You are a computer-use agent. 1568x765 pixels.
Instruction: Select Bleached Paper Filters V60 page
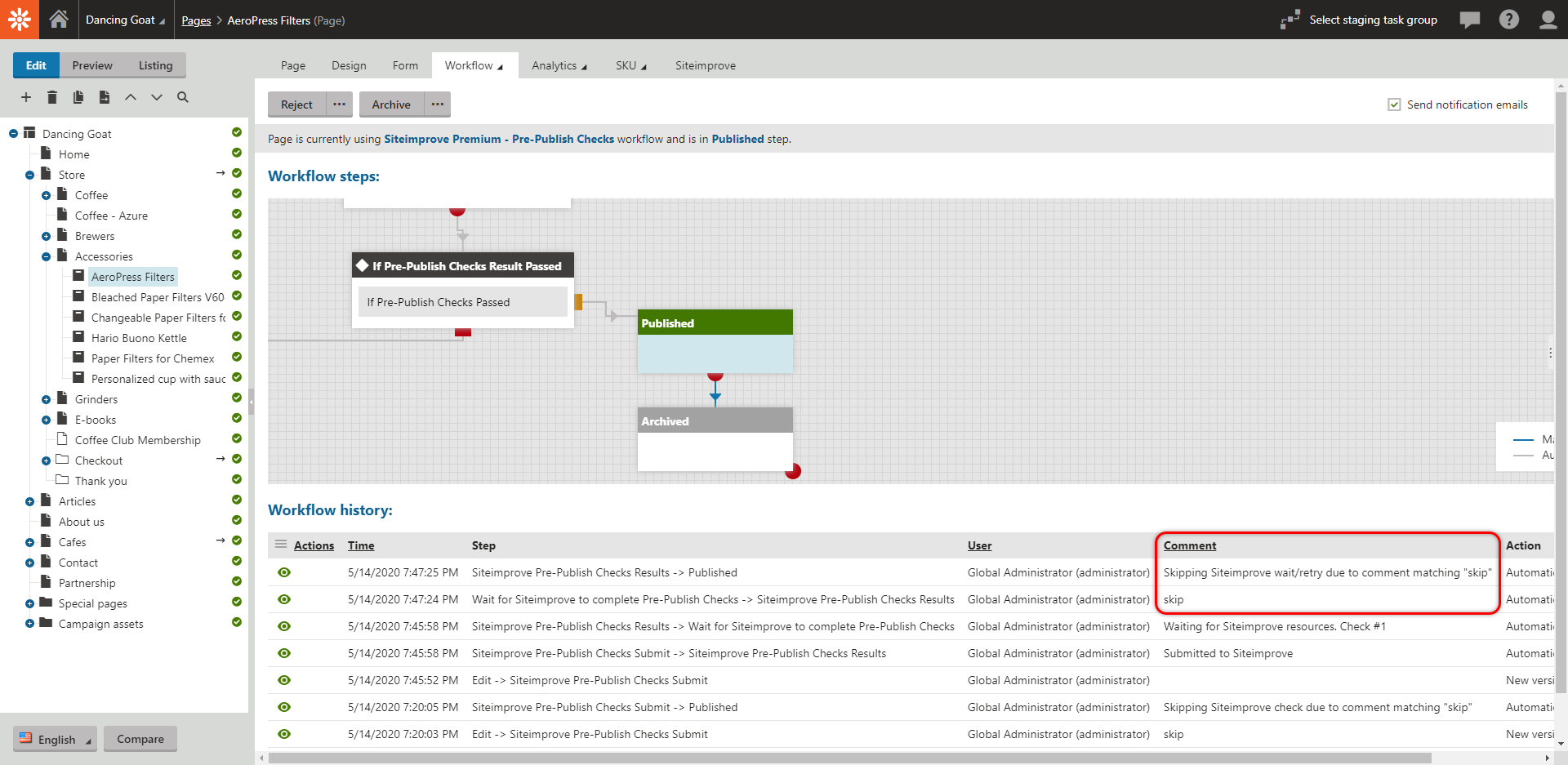[158, 297]
